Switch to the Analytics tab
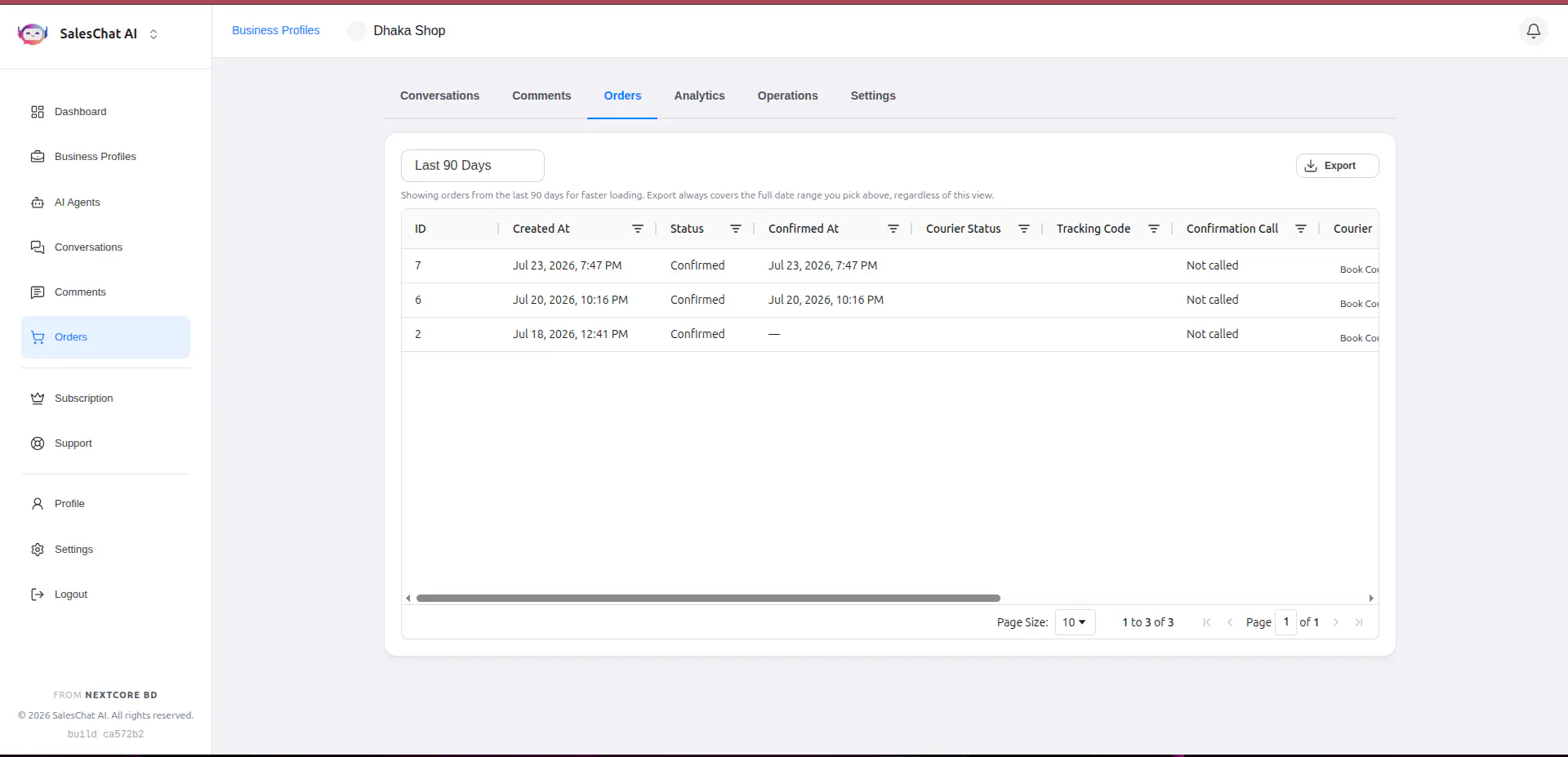The image size is (1568, 757). click(x=699, y=96)
